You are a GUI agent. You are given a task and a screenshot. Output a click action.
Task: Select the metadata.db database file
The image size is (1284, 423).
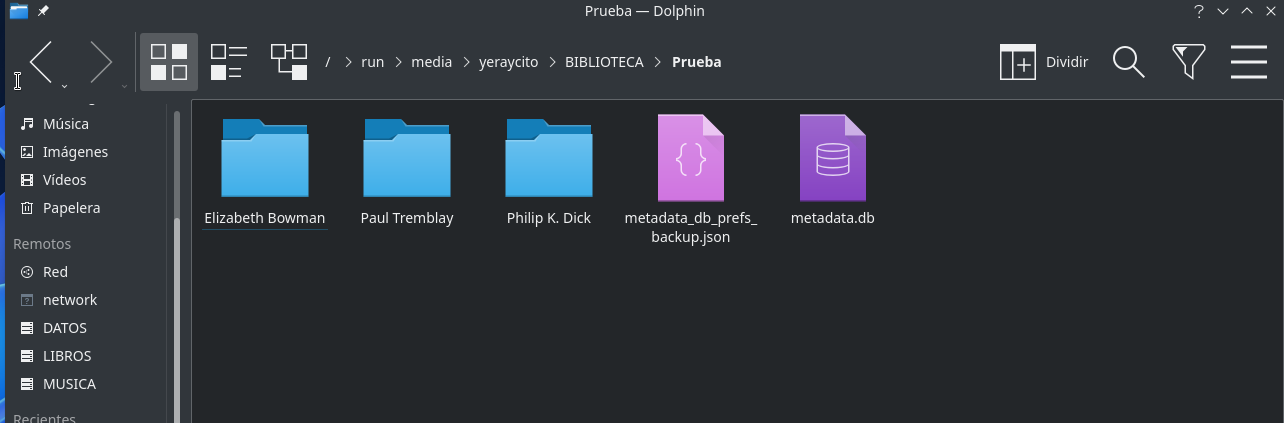[832, 168]
